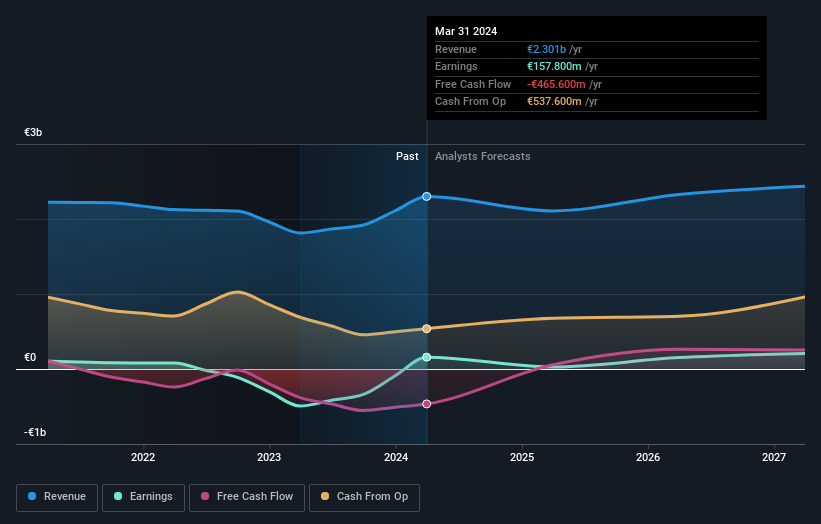This screenshot has width=821, height=524.
Task: Click the 2023 x-axis label
Action: click(269, 457)
